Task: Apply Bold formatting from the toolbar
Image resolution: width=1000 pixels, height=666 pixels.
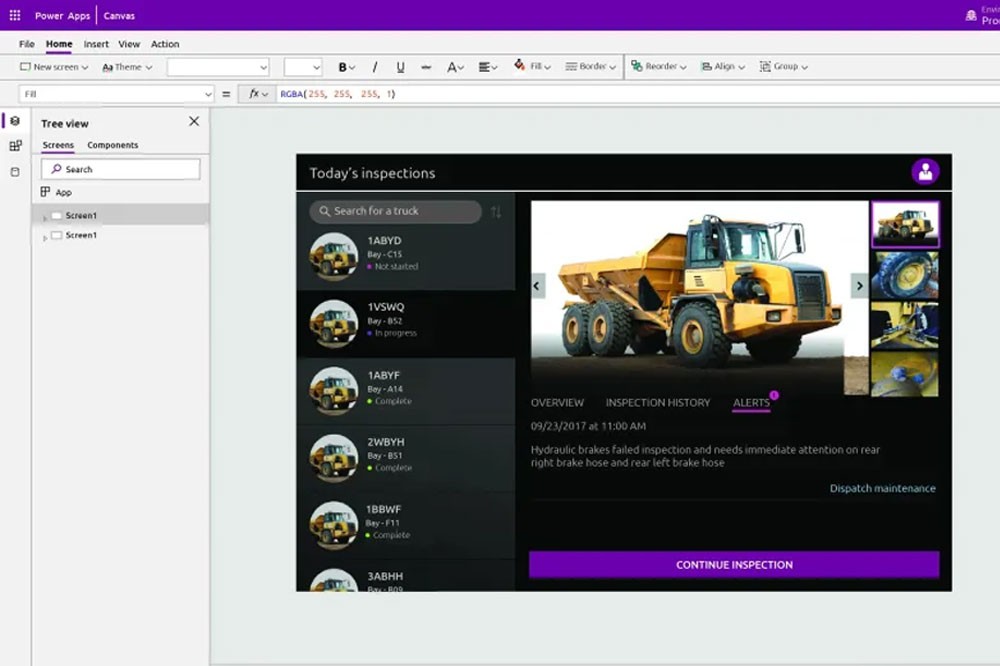Action: click(x=343, y=66)
